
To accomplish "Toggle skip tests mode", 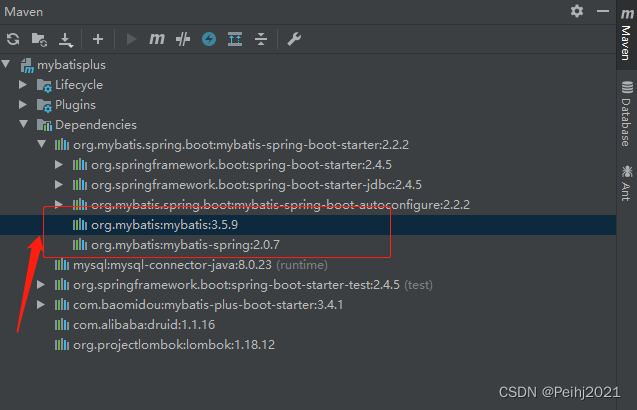I will tap(183, 39).
